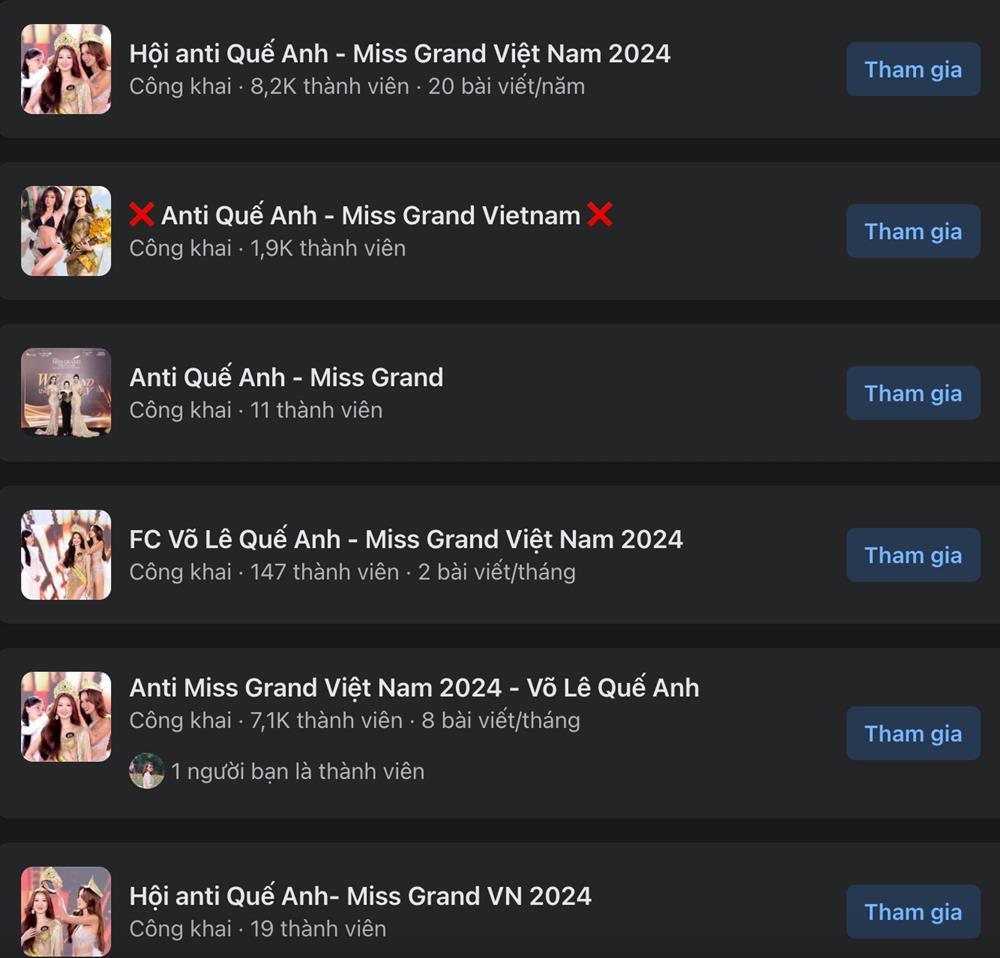
Task: Open 'FC Võ Lê Quế Anh - Miss Grand Việt Nam 2024' title
Action: click(x=406, y=540)
